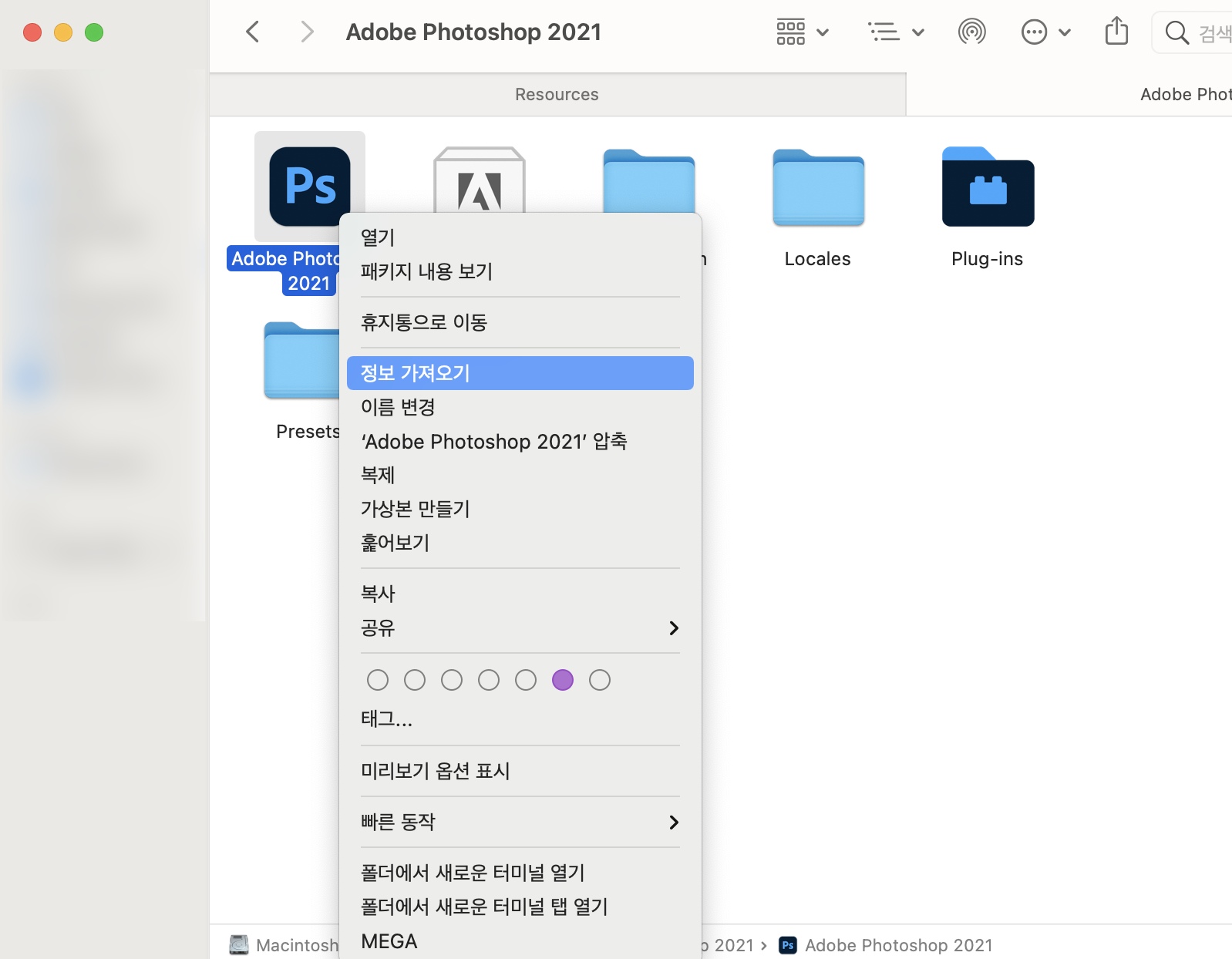Click the Share toolbar icon
1232x959 pixels.
(1116, 32)
